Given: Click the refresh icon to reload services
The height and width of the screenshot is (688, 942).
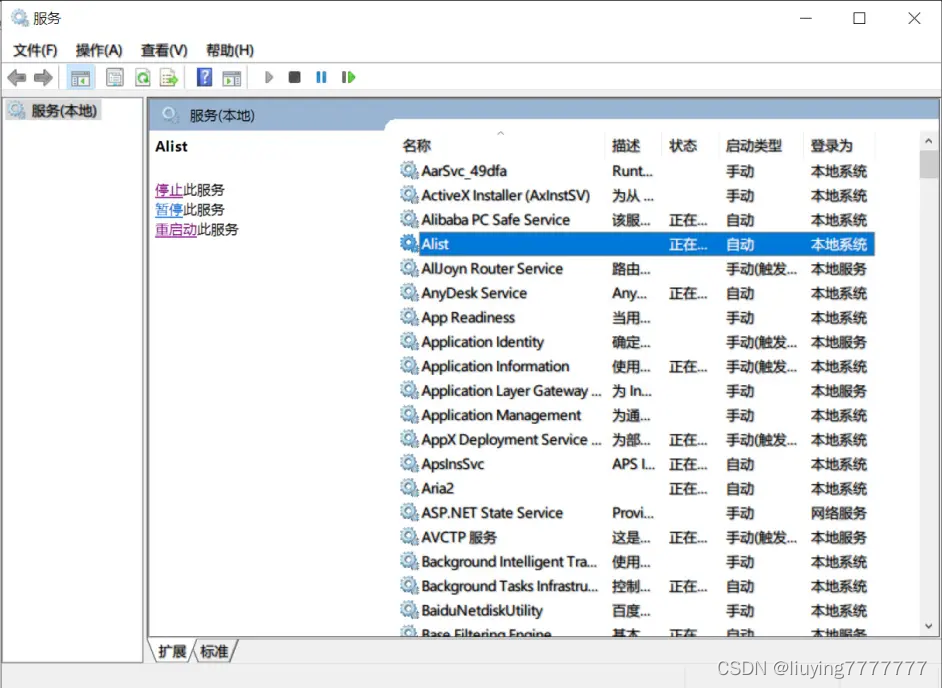Looking at the screenshot, I should click(x=141, y=77).
